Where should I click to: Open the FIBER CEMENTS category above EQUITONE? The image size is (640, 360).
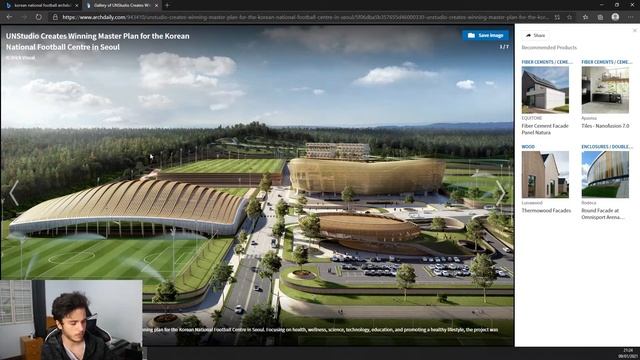click(x=547, y=62)
